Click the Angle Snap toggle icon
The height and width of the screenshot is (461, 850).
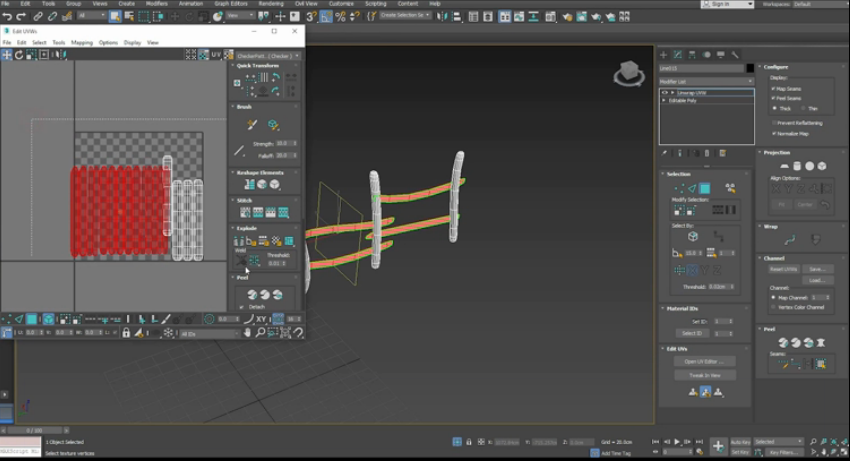pyautogui.click(x=326, y=17)
